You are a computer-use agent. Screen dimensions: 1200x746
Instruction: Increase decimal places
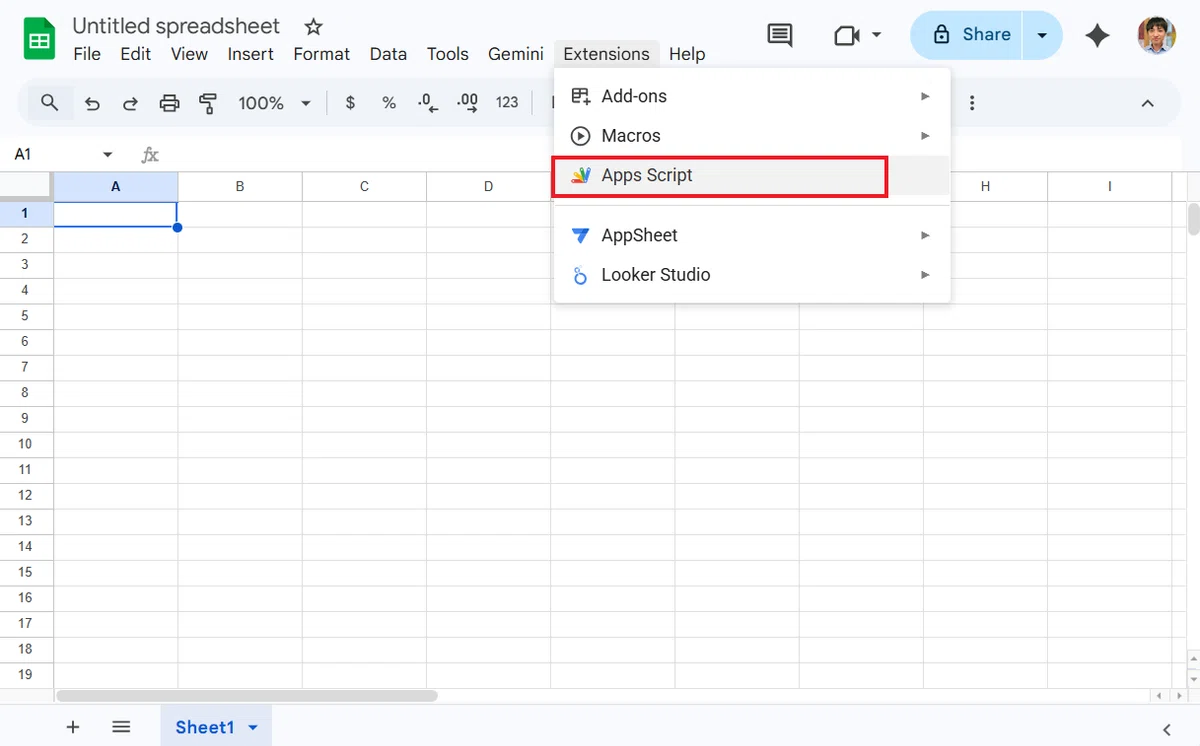click(467, 103)
